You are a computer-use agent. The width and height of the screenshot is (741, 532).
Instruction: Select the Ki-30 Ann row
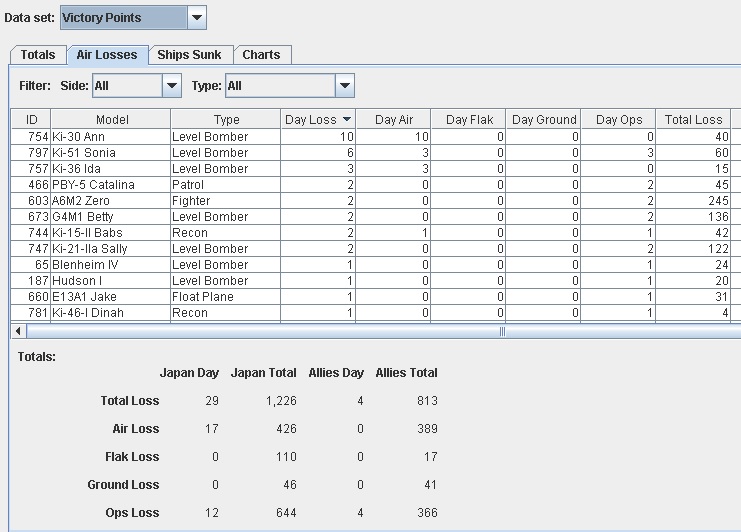(110, 137)
